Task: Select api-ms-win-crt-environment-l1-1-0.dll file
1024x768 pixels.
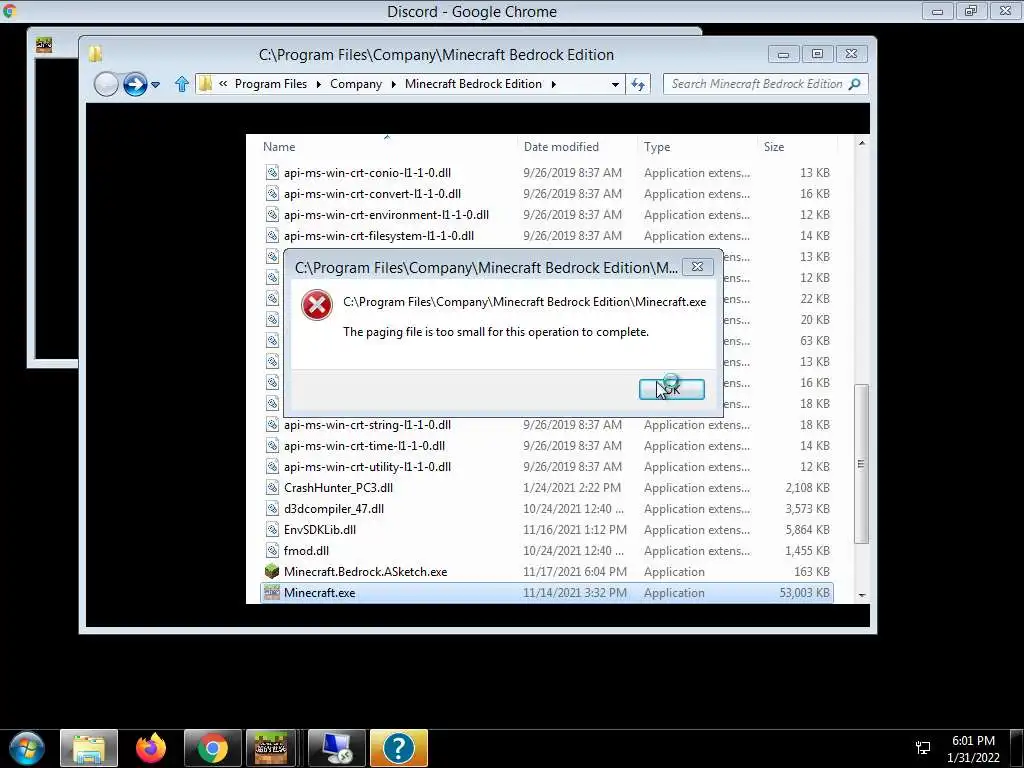Action: (x=386, y=215)
